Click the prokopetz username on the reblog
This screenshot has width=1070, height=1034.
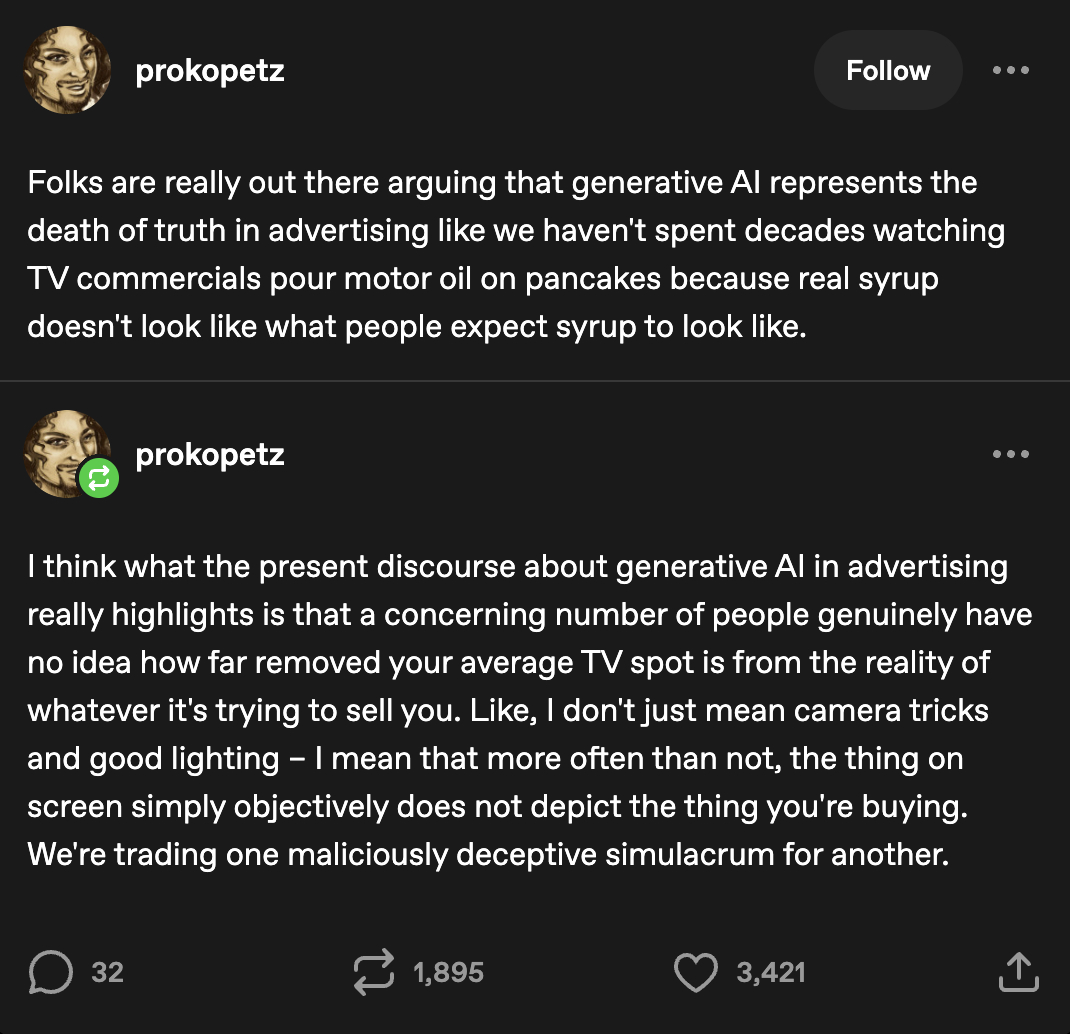click(x=210, y=455)
